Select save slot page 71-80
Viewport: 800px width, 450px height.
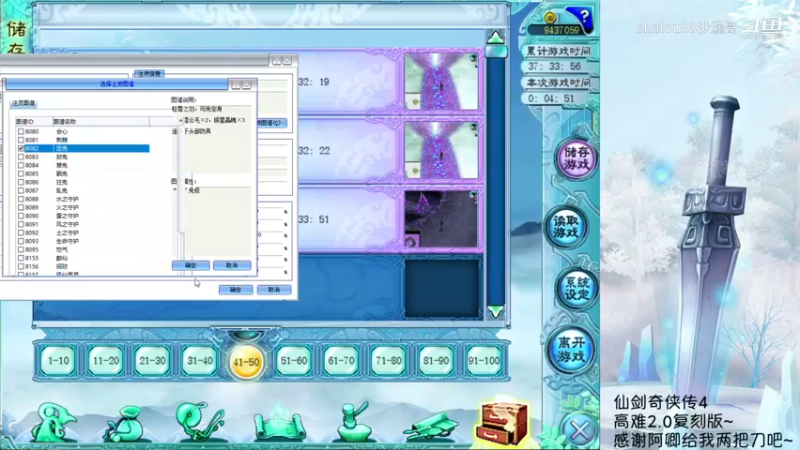coord(388,361)
